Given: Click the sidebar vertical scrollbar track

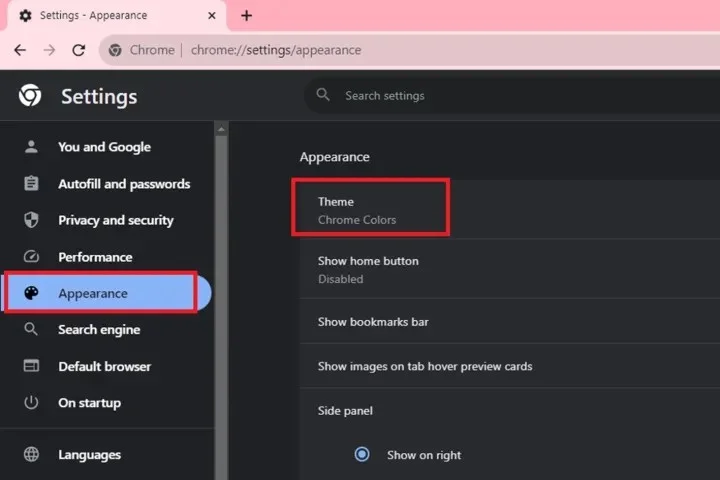Looking at the screenshot, I should [221, 308].
